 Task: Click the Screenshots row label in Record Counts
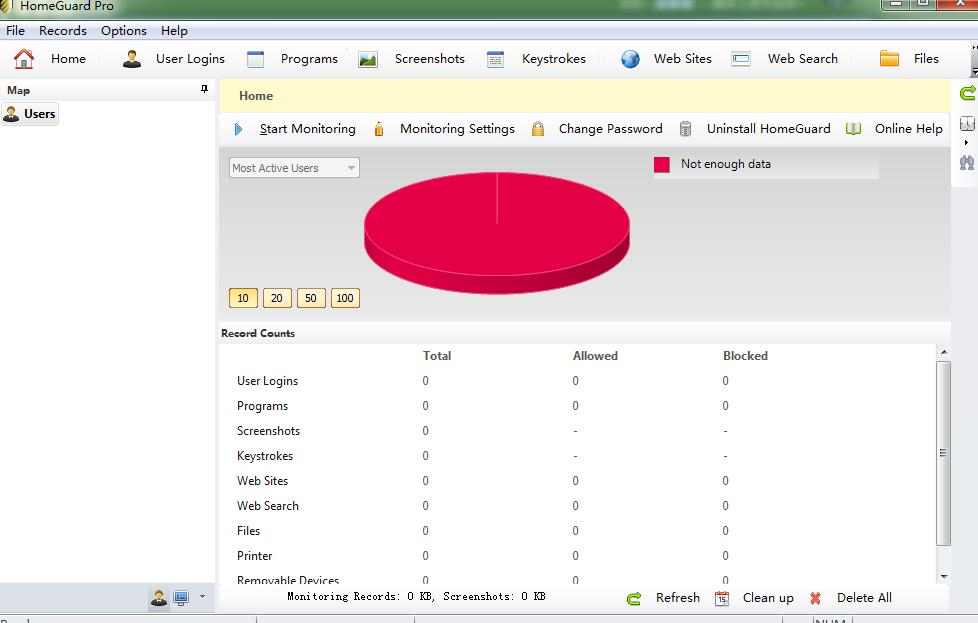click(268, 431)
